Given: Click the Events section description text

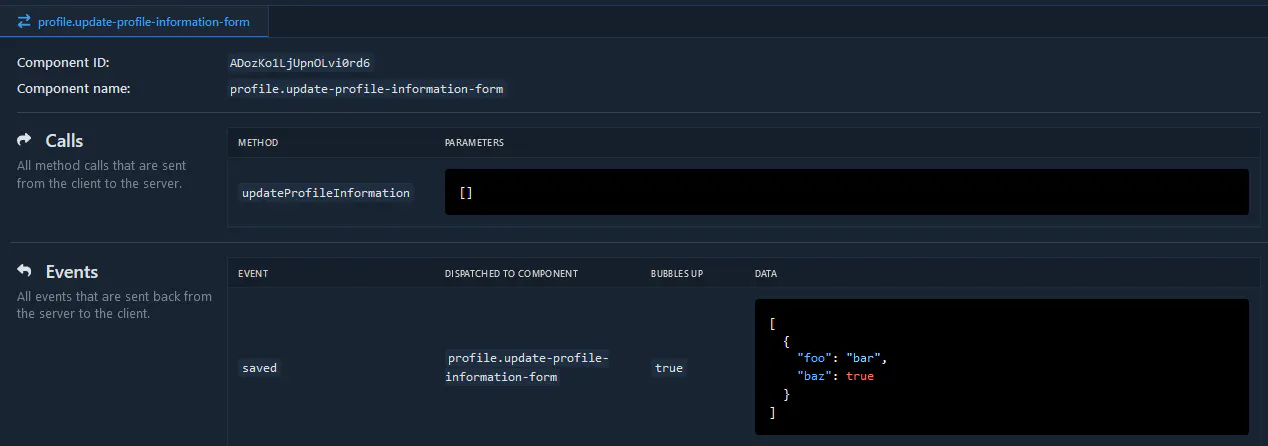Looking at the screenshot, I should click(114, 305).
